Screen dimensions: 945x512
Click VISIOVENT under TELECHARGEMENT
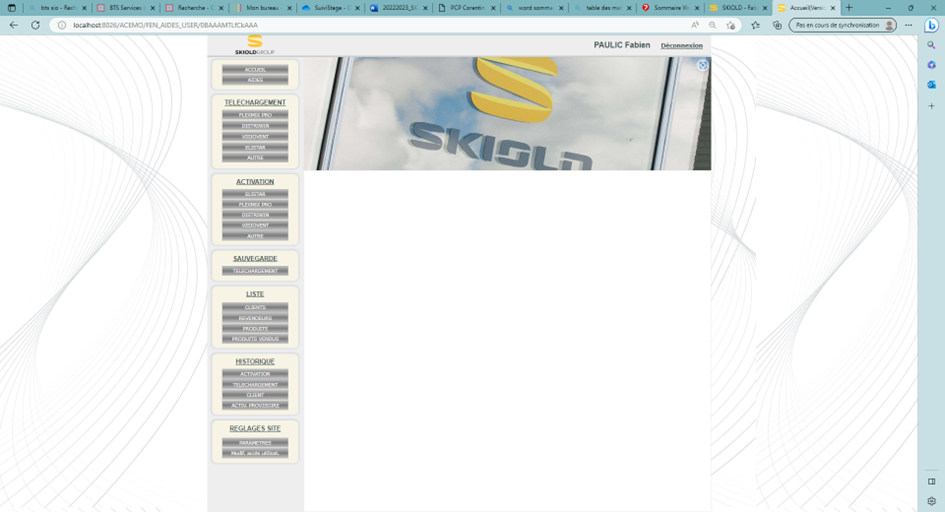point(255,137)
